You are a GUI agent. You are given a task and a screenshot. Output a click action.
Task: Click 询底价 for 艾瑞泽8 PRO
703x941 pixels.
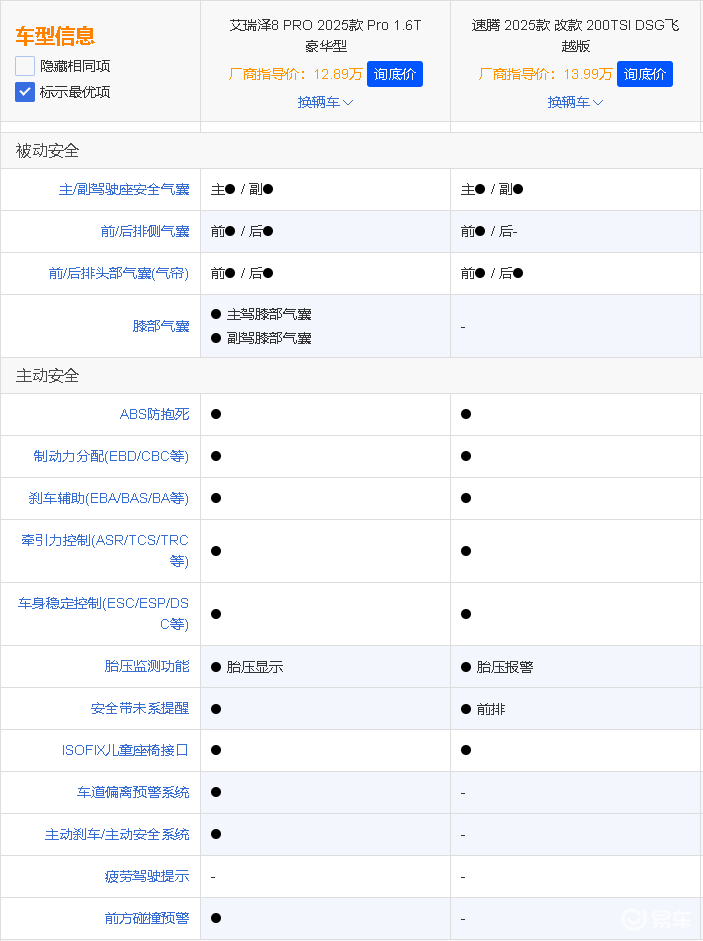(x=394, y=74)
